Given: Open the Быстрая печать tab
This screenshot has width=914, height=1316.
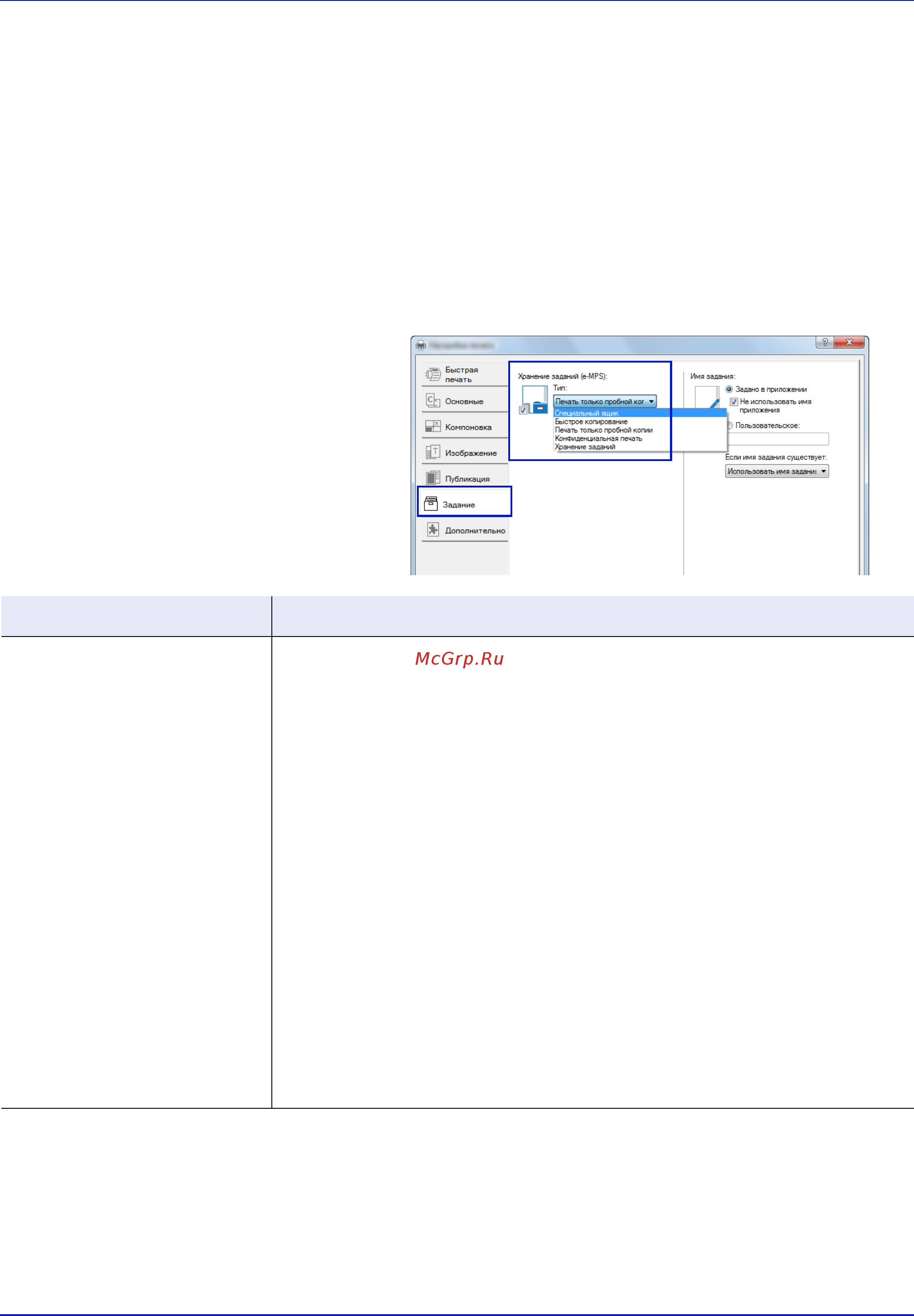Looking at the screenshot, I should [464, 374].
